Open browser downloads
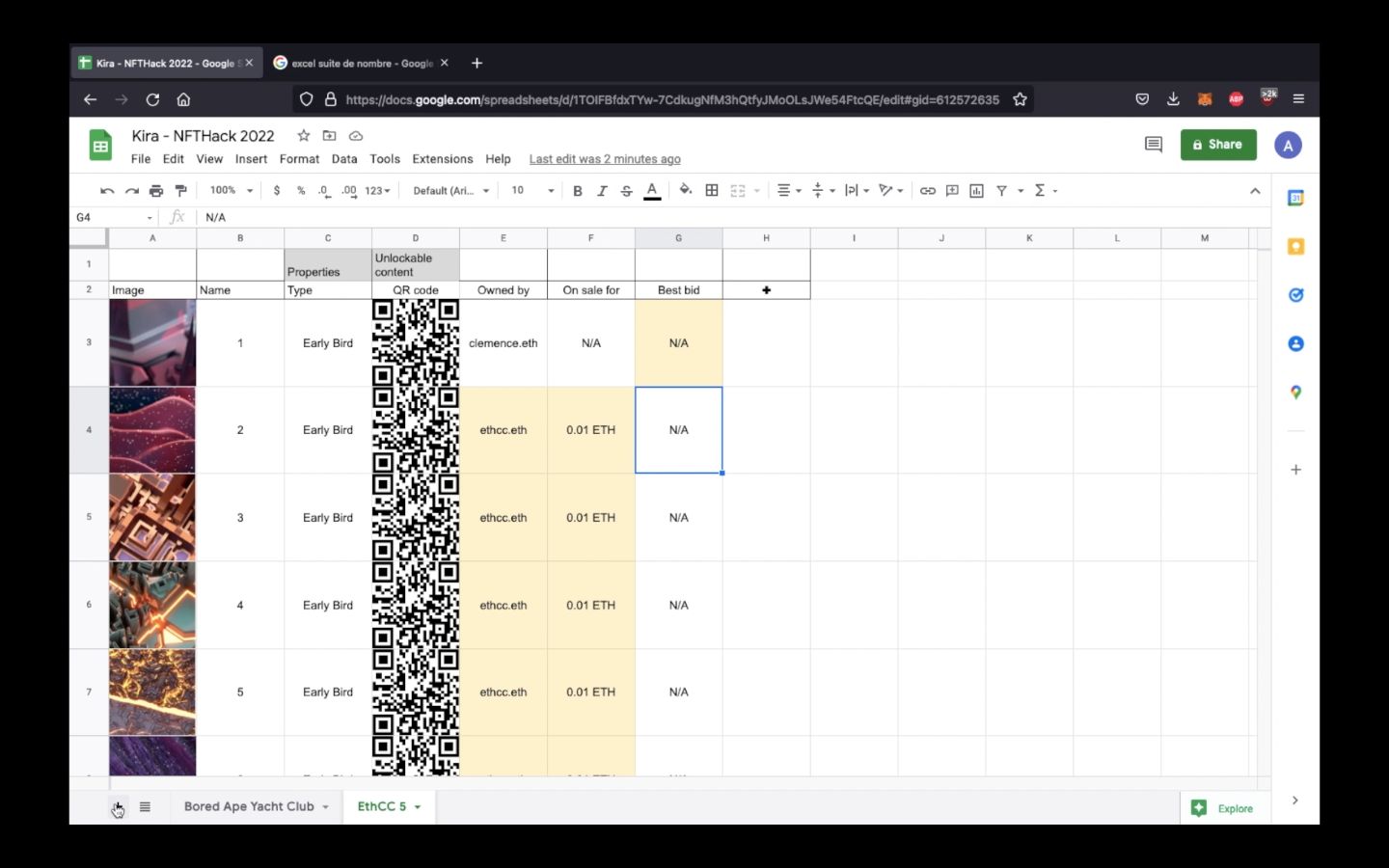Screen dimensions: 1389x868 tap(1173, 99)
